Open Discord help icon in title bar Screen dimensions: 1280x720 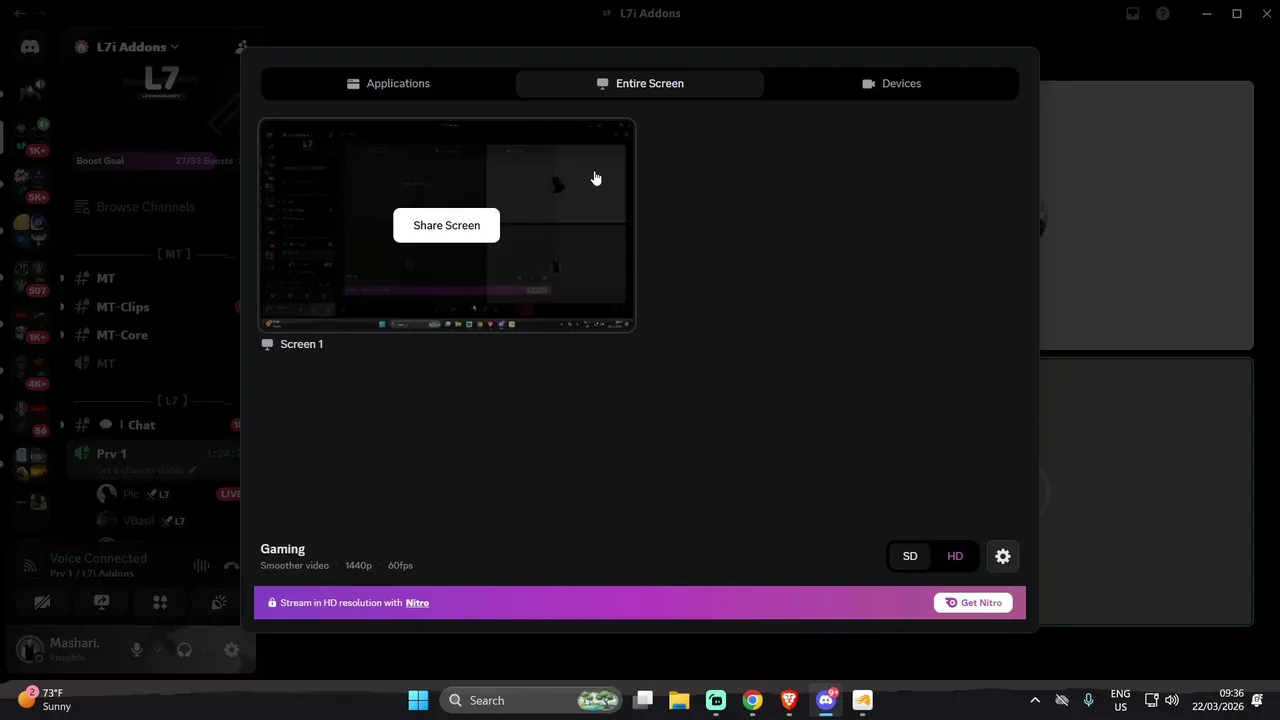point(1162,14)
